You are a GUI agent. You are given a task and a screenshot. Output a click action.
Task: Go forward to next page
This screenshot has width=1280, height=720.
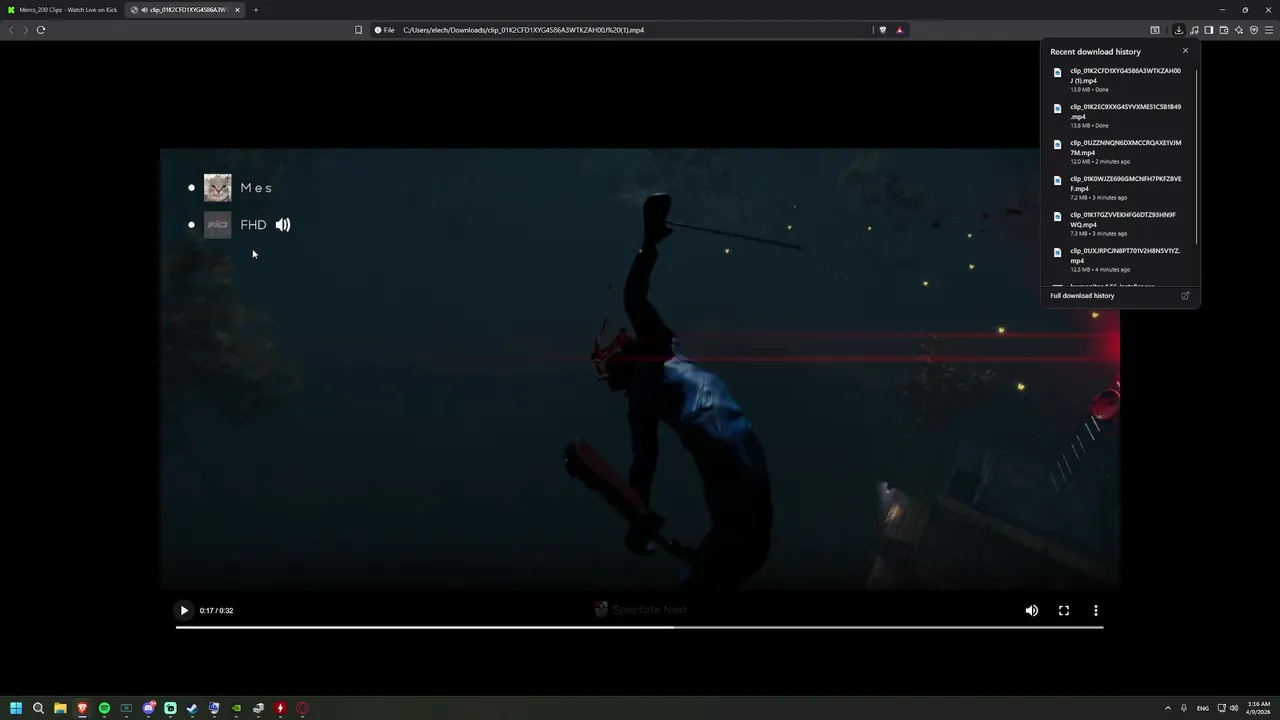(26, 30)
